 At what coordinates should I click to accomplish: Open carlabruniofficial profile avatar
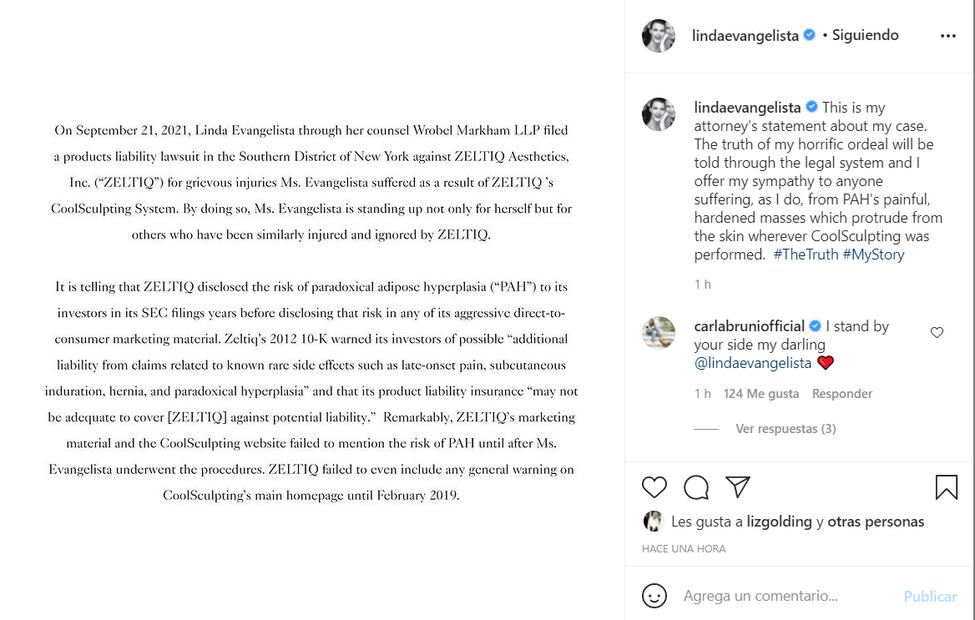coord(658,332)
